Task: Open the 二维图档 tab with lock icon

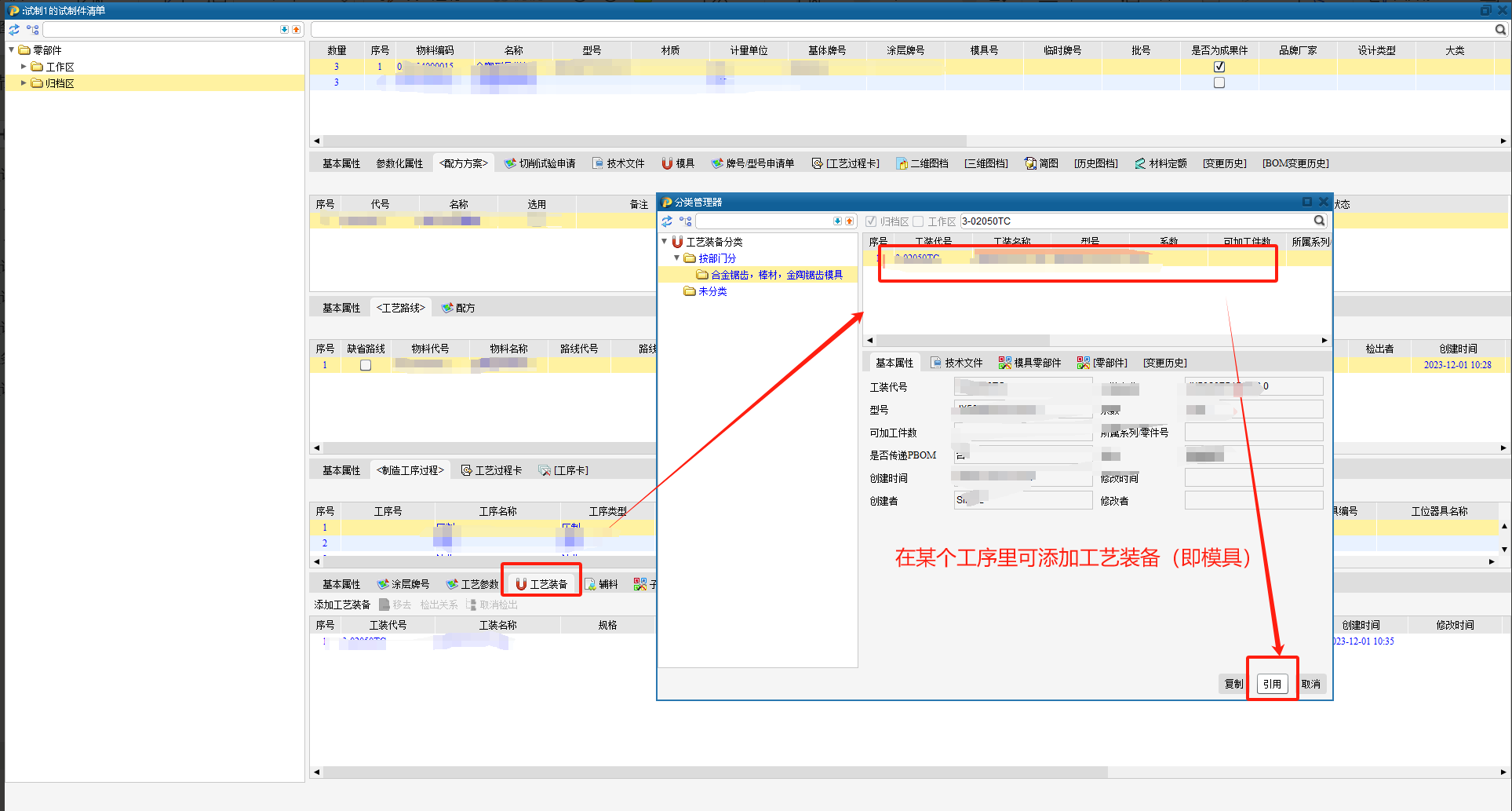Action: 922,163
